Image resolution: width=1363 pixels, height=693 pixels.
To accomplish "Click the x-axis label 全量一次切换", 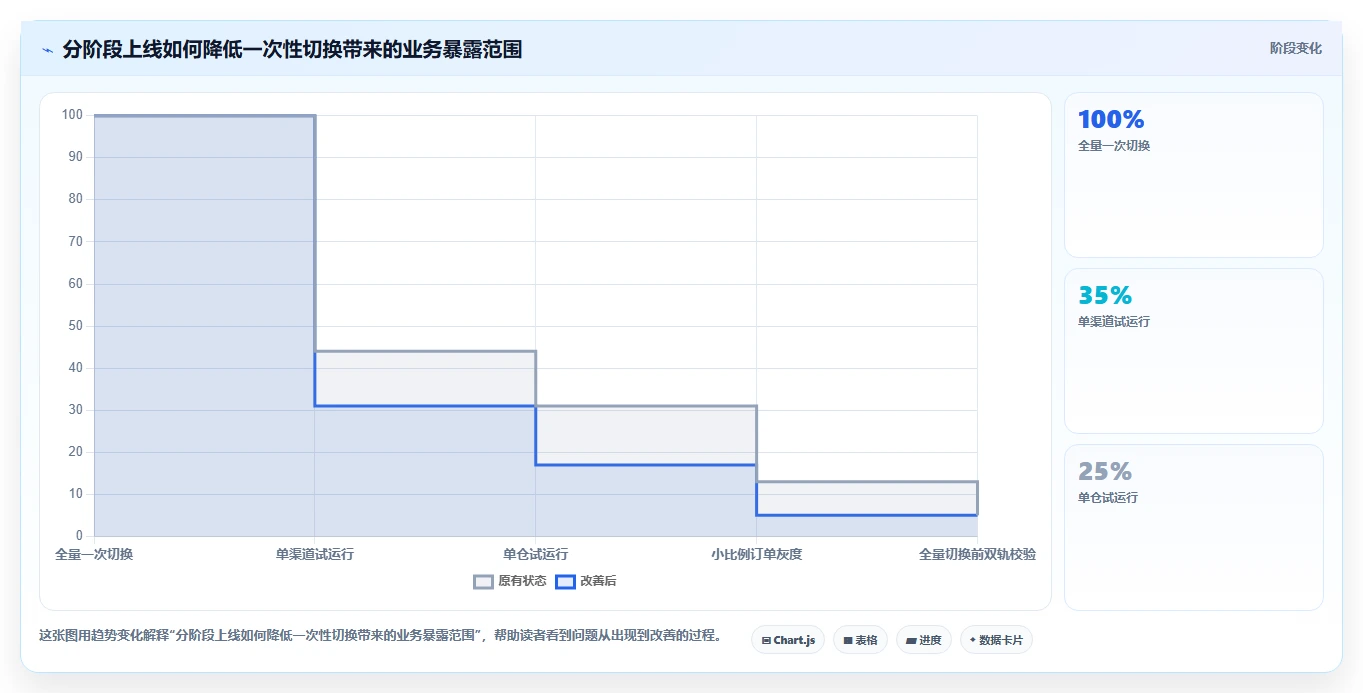I will tap(94, 554).
